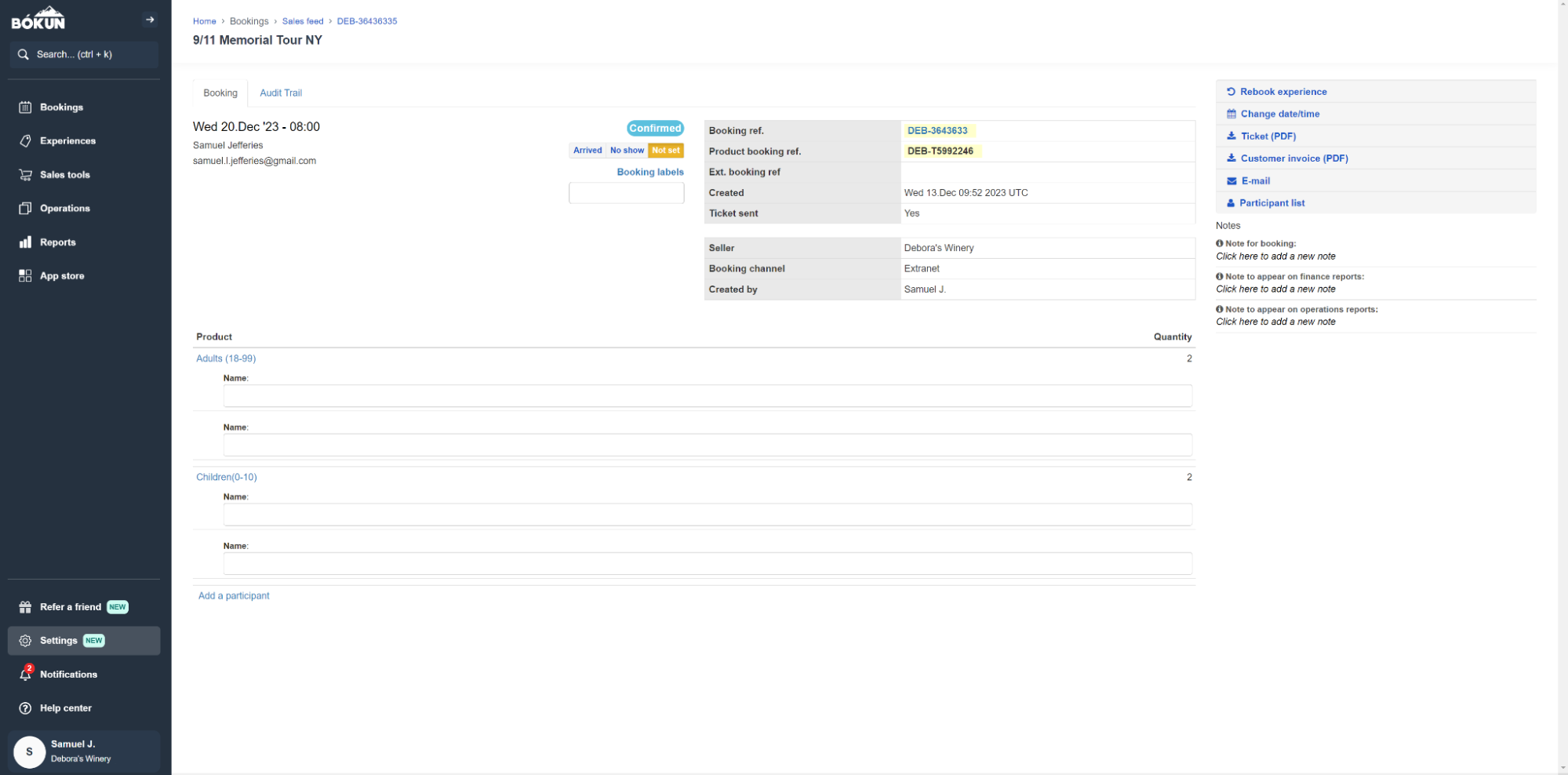Click the Settings gear icon
1568x775 pixels.
[25, 641]
